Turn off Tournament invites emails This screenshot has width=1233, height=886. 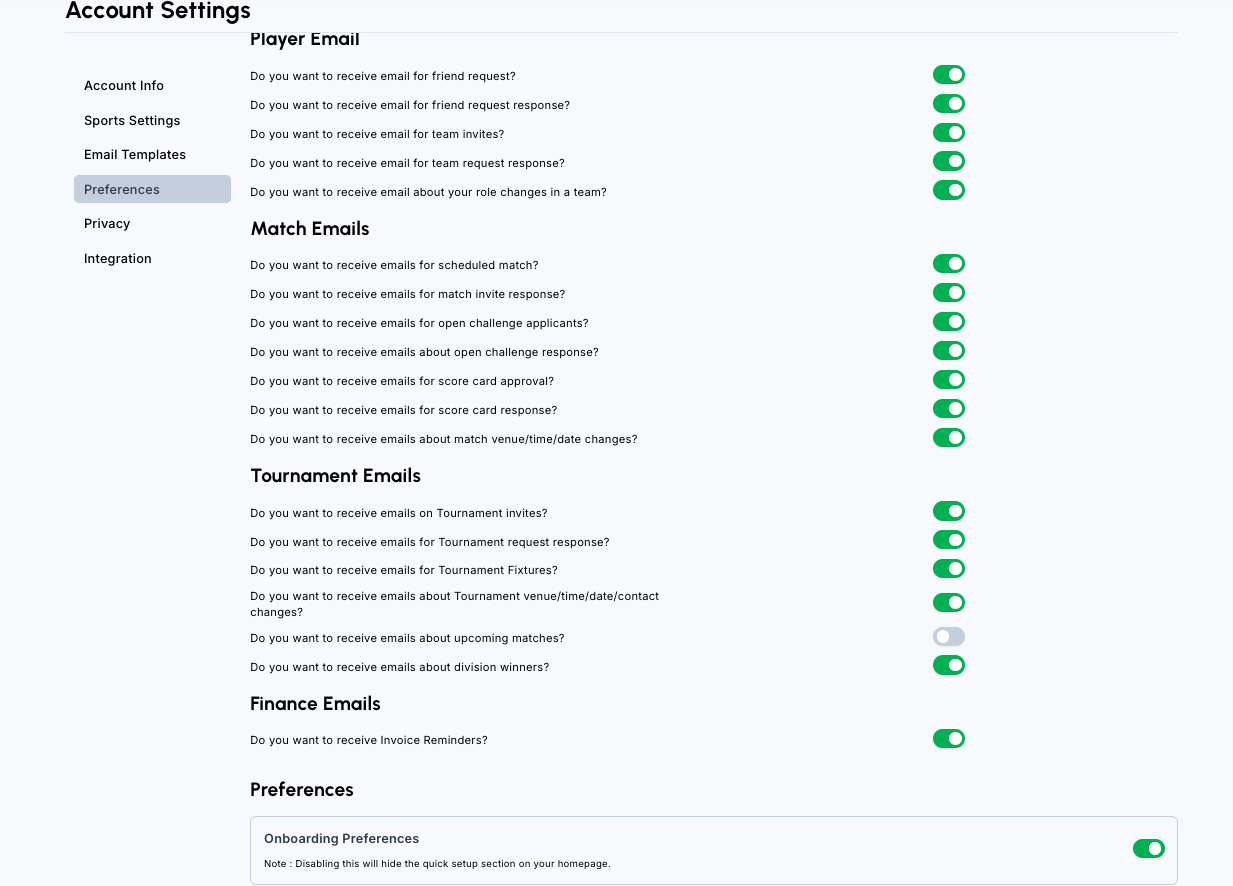pyautogui.click(x=948, y=512)
